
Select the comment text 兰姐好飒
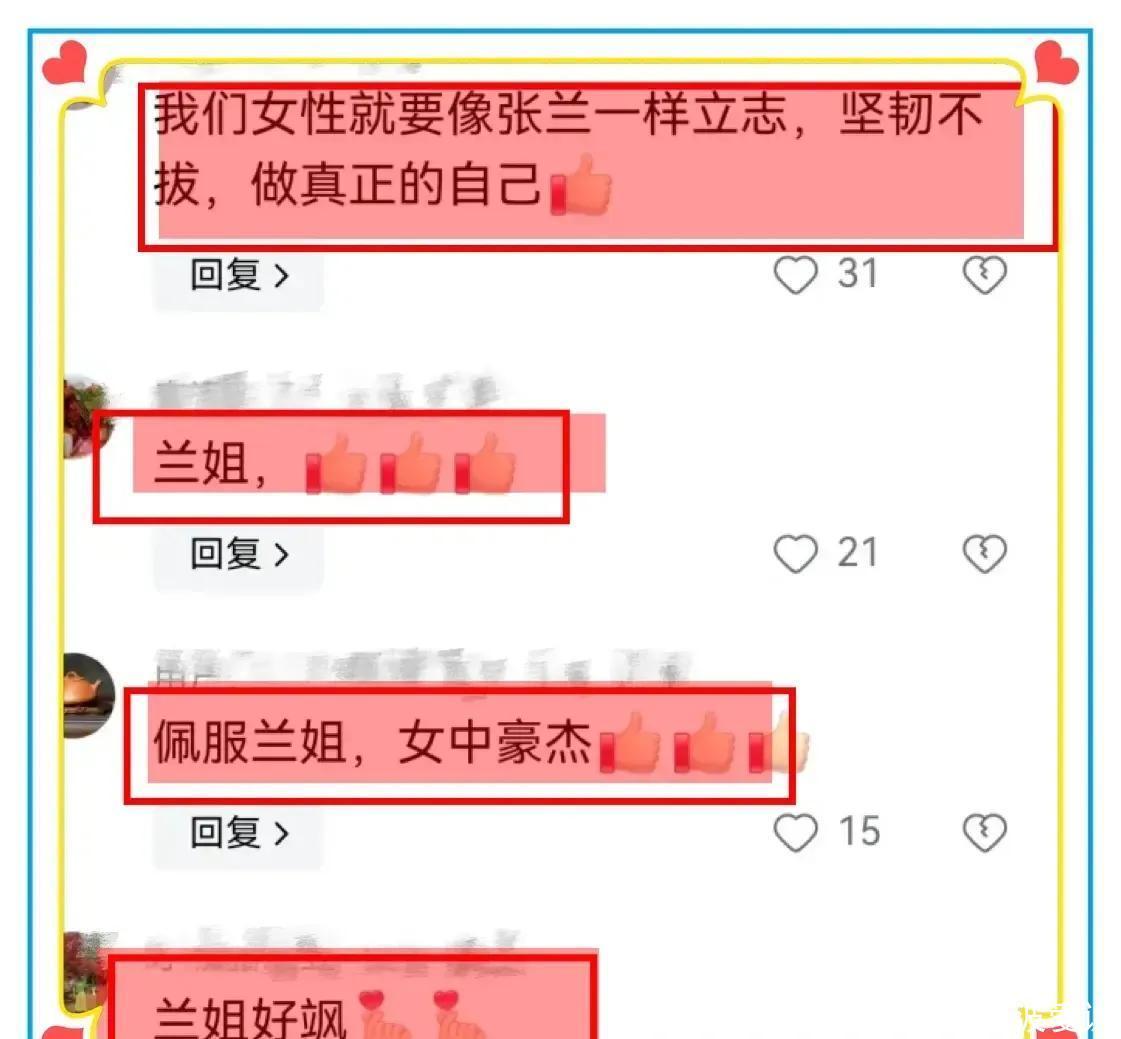pyautogui.click(x=251, y=1017)
